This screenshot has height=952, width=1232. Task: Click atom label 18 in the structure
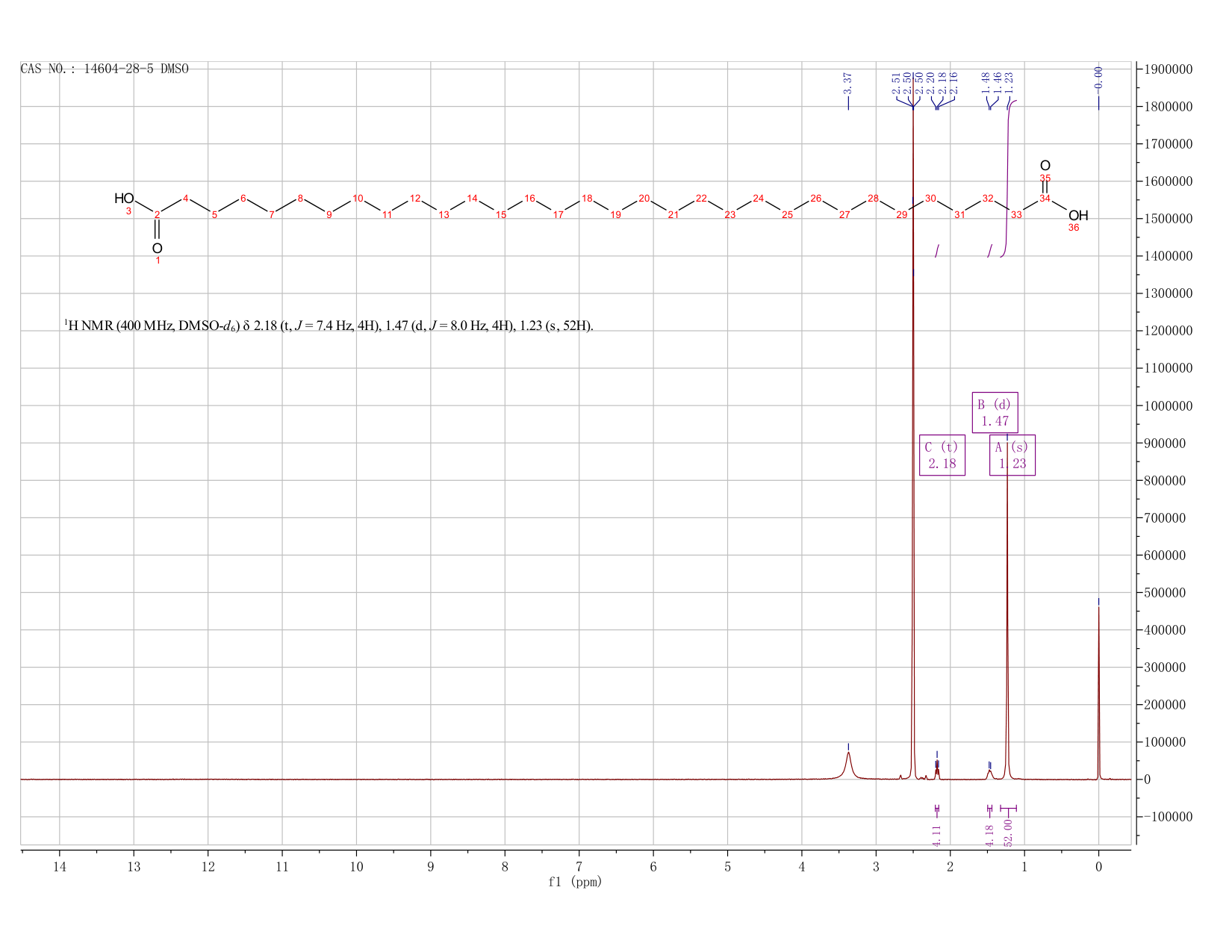click(x=587, y=199)
